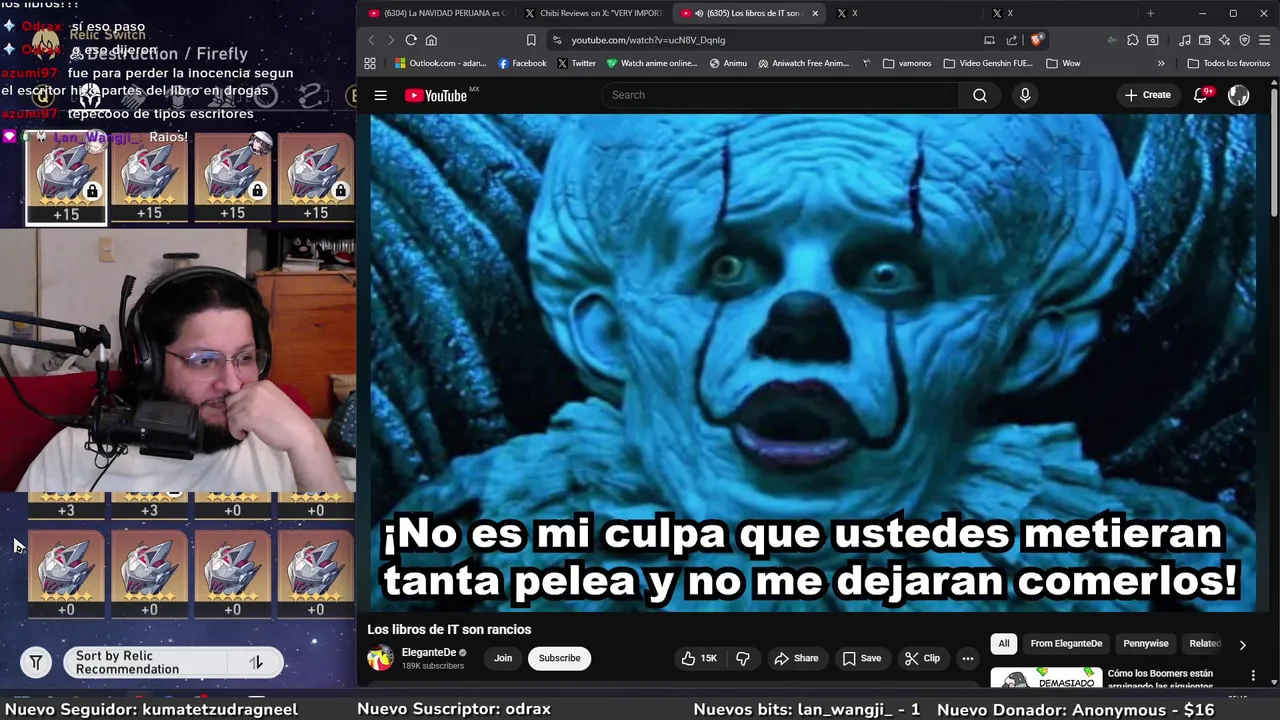The width and height of the screenshot is (1280, 720).
Task: Click the Create button on YouTube
Action: click(1147, 95)
